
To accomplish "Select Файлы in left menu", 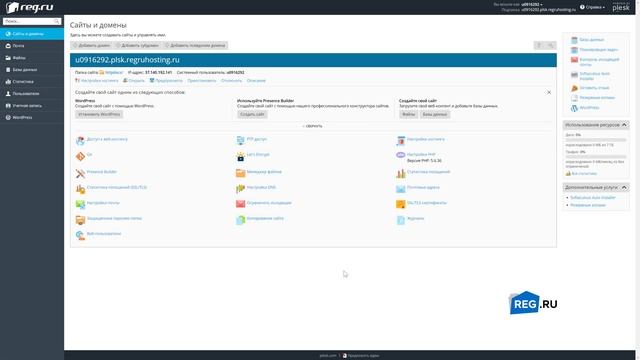I will (32, 58).
